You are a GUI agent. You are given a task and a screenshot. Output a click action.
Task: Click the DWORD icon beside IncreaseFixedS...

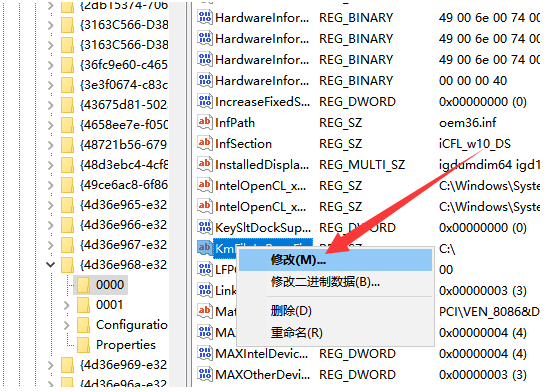(x=204, y=101)
